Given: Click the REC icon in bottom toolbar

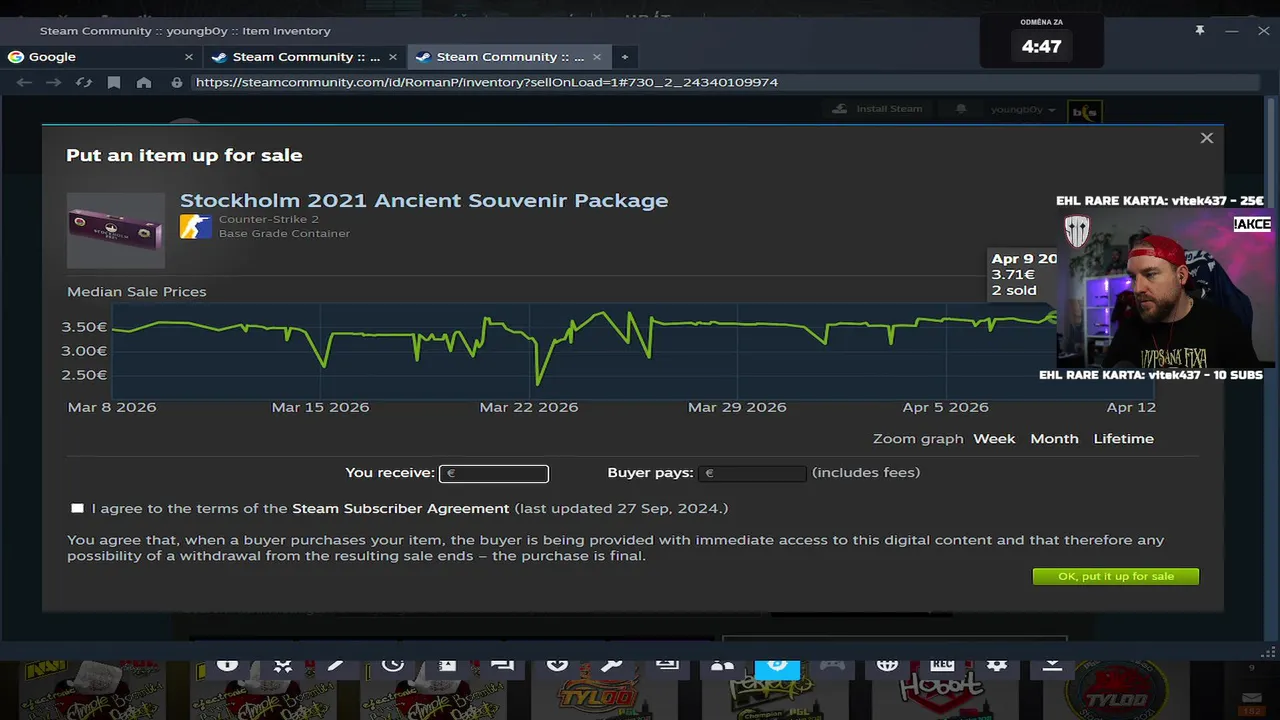Looking at the screenshot, I should pos(942,664).
